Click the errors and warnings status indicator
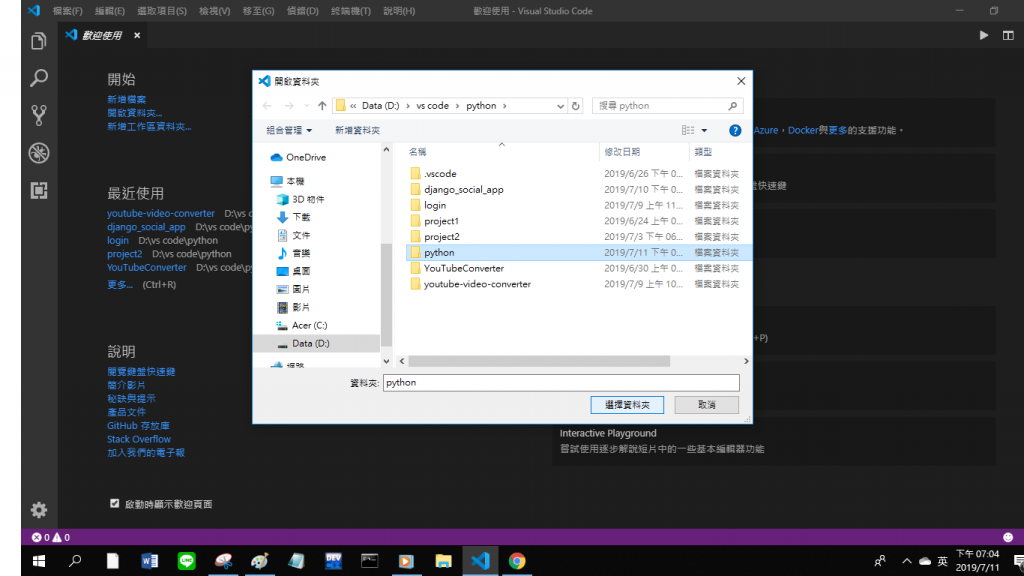 coord(51,537)
